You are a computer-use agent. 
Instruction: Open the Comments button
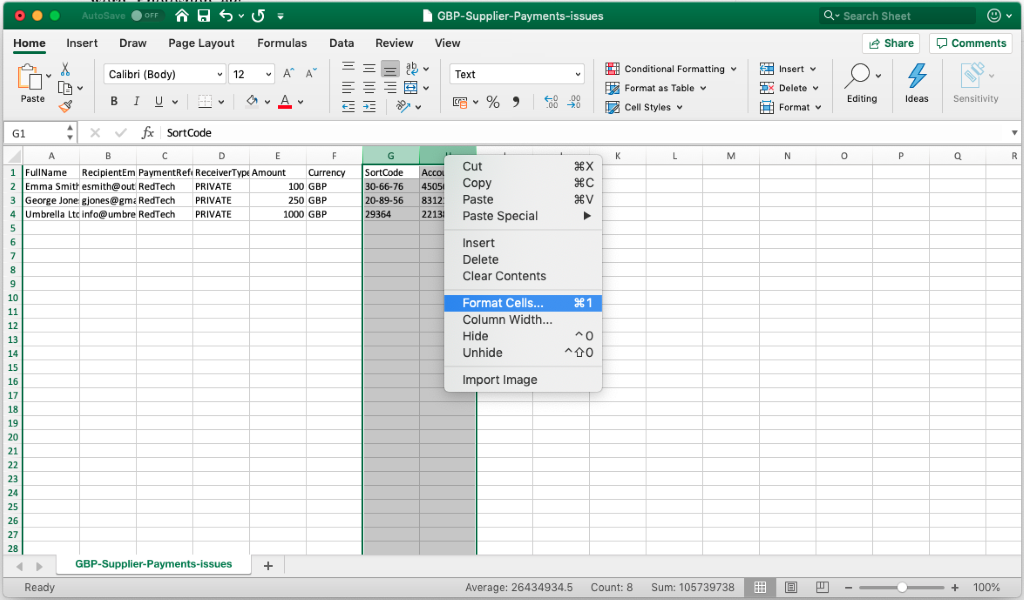970,43
